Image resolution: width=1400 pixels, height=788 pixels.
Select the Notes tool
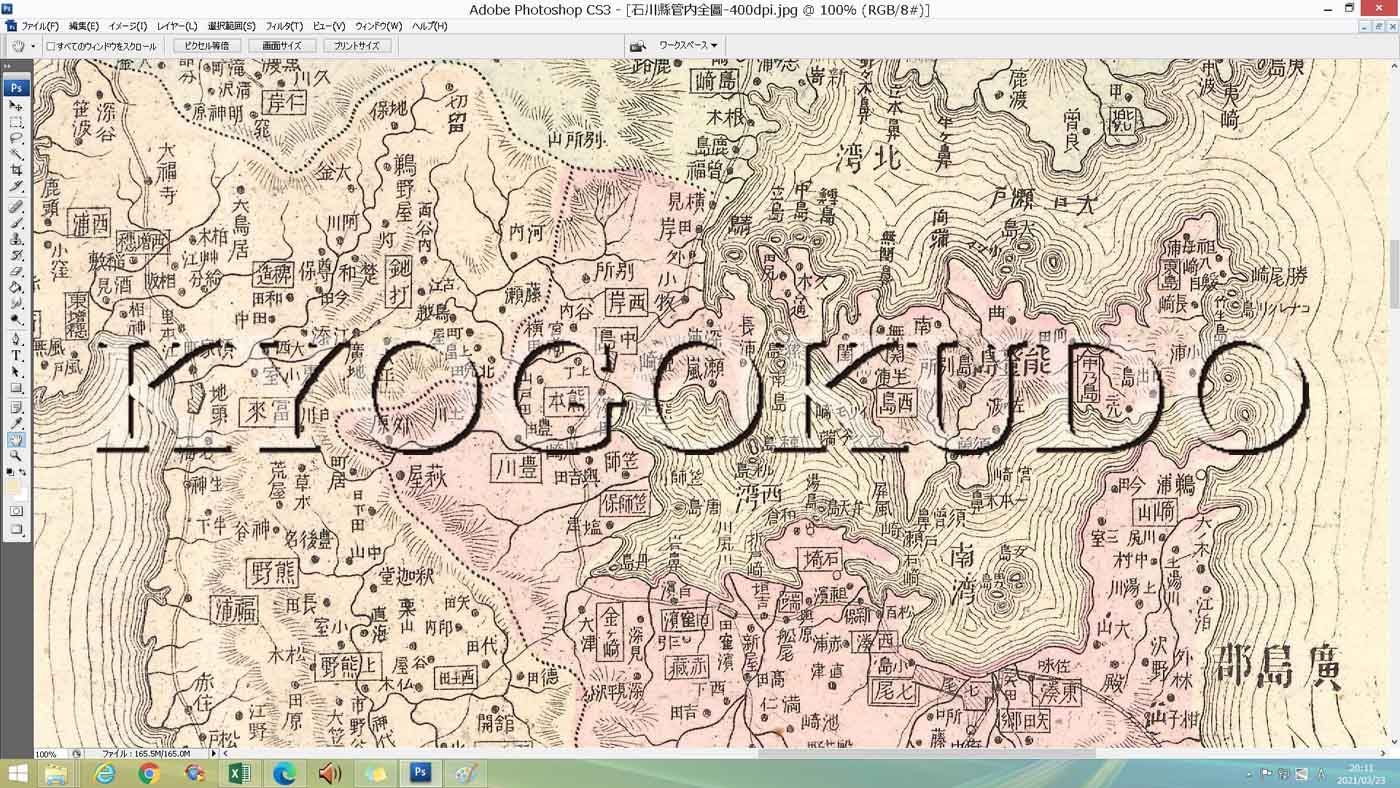[16, 407]
